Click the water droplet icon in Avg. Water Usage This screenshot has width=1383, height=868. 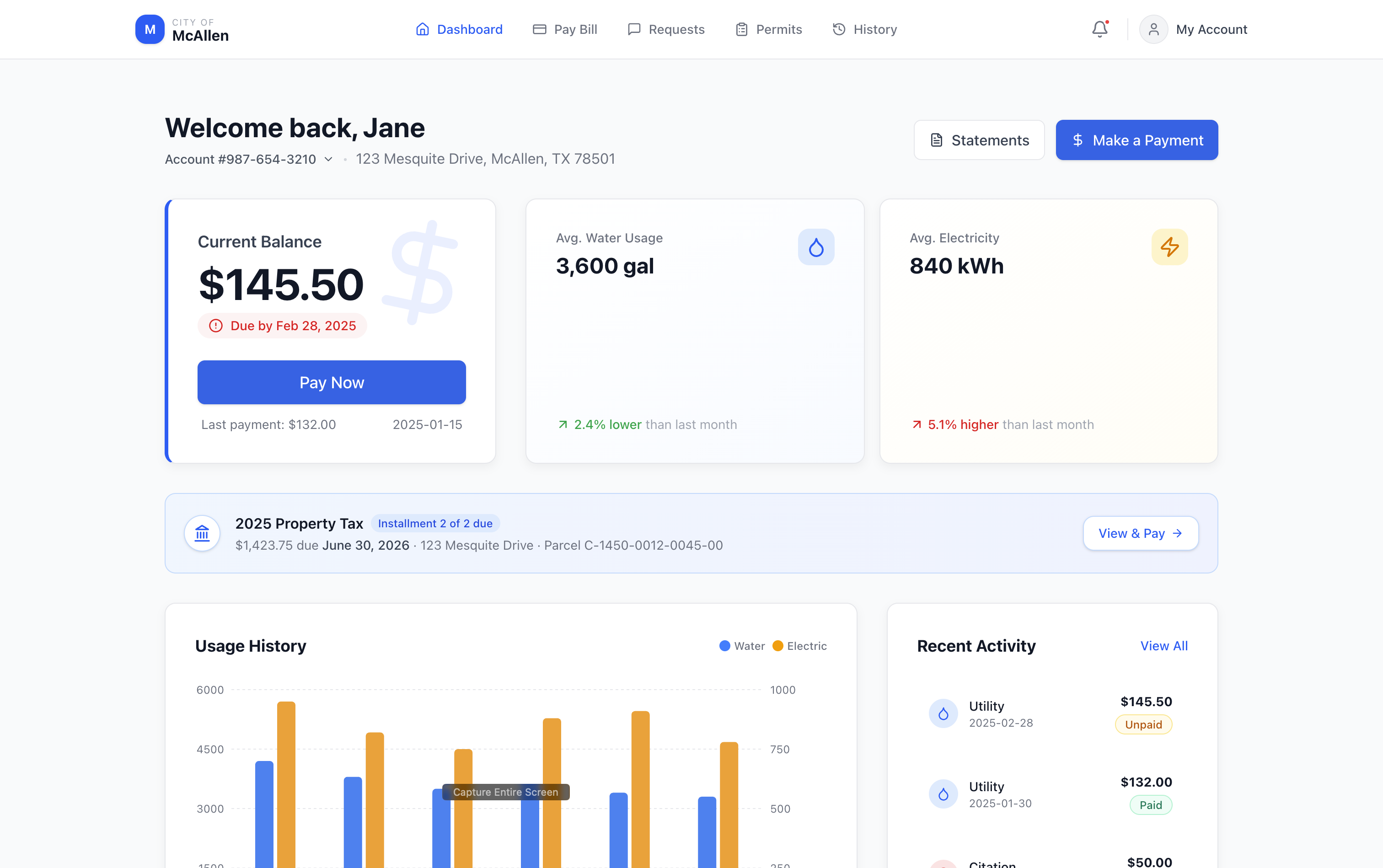tap(816, 247)
